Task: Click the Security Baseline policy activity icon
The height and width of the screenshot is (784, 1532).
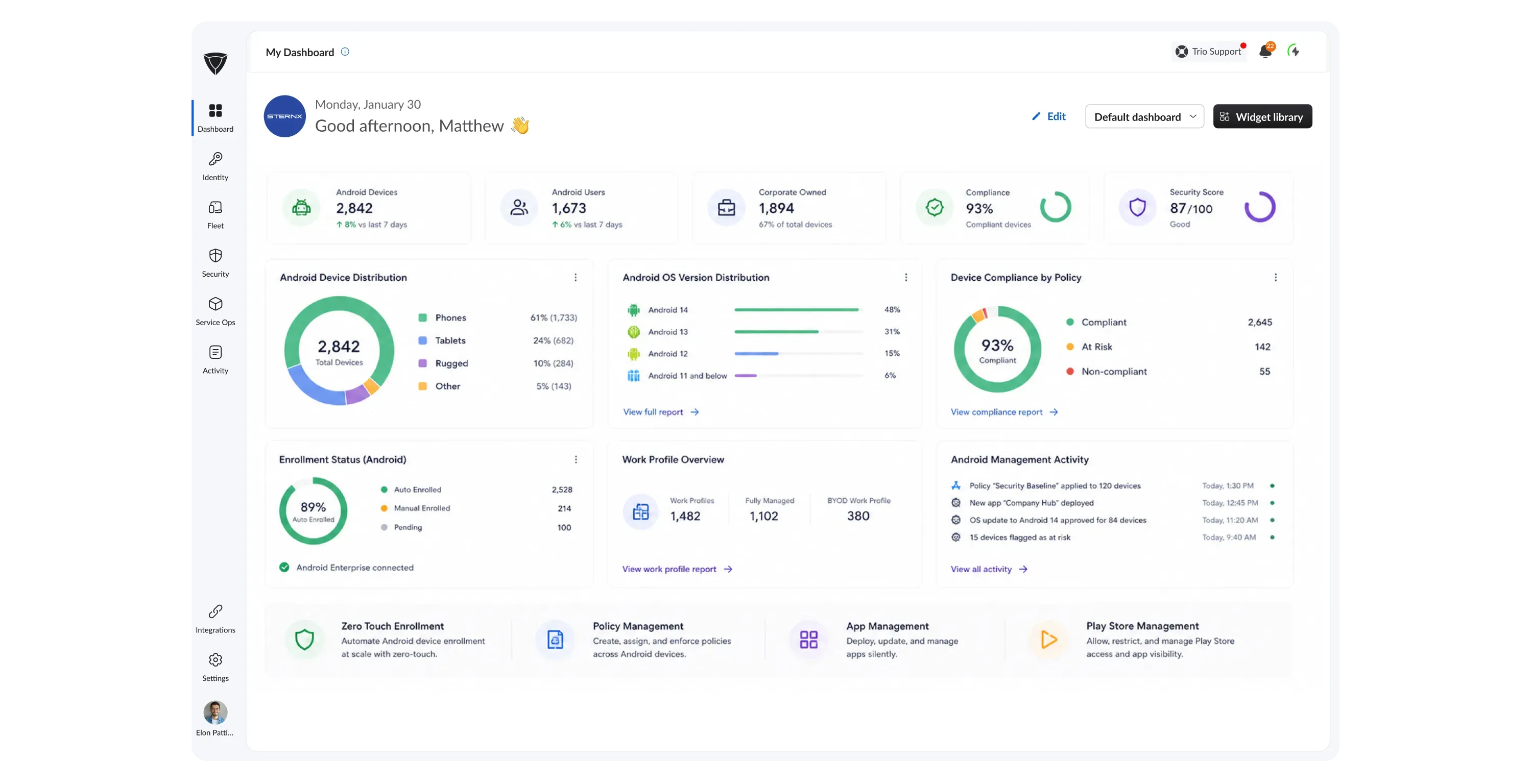Action: tap(956, 485)
